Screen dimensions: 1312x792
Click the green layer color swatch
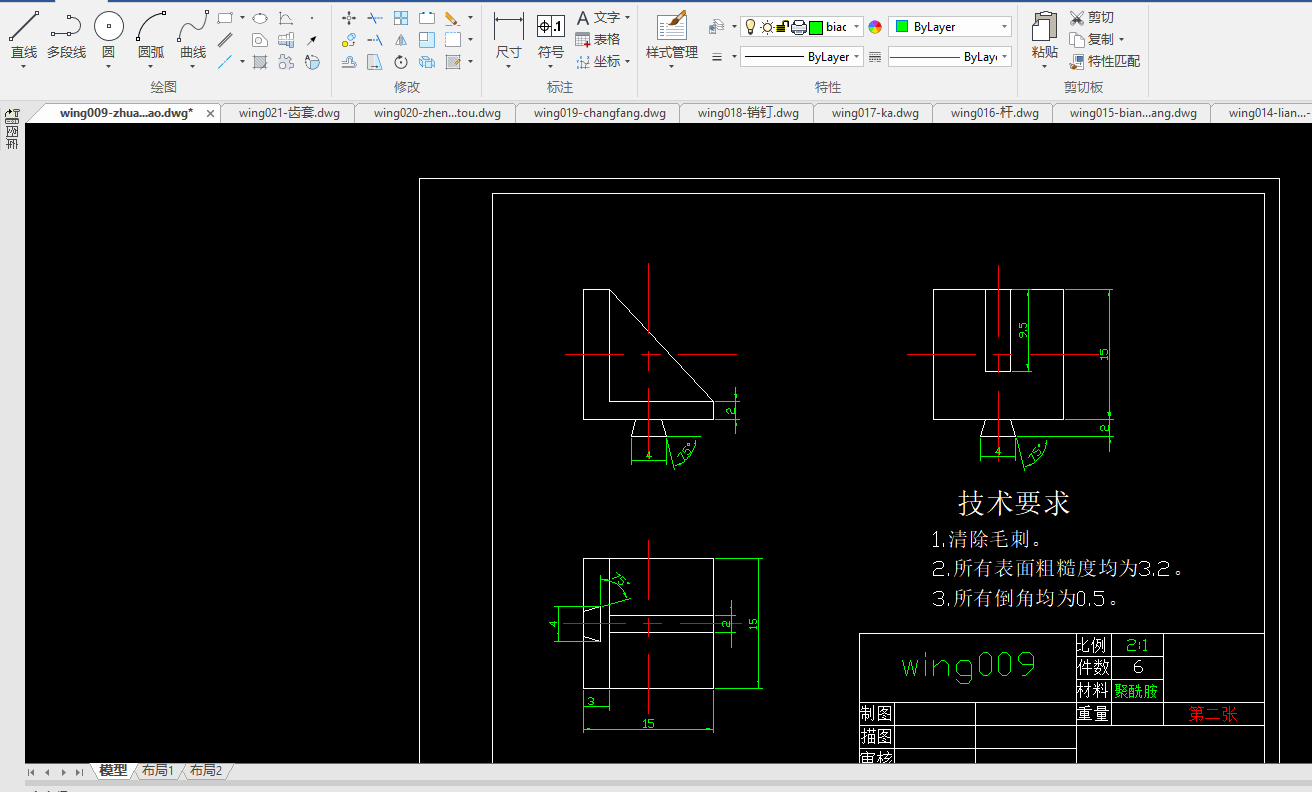[816, 27]
